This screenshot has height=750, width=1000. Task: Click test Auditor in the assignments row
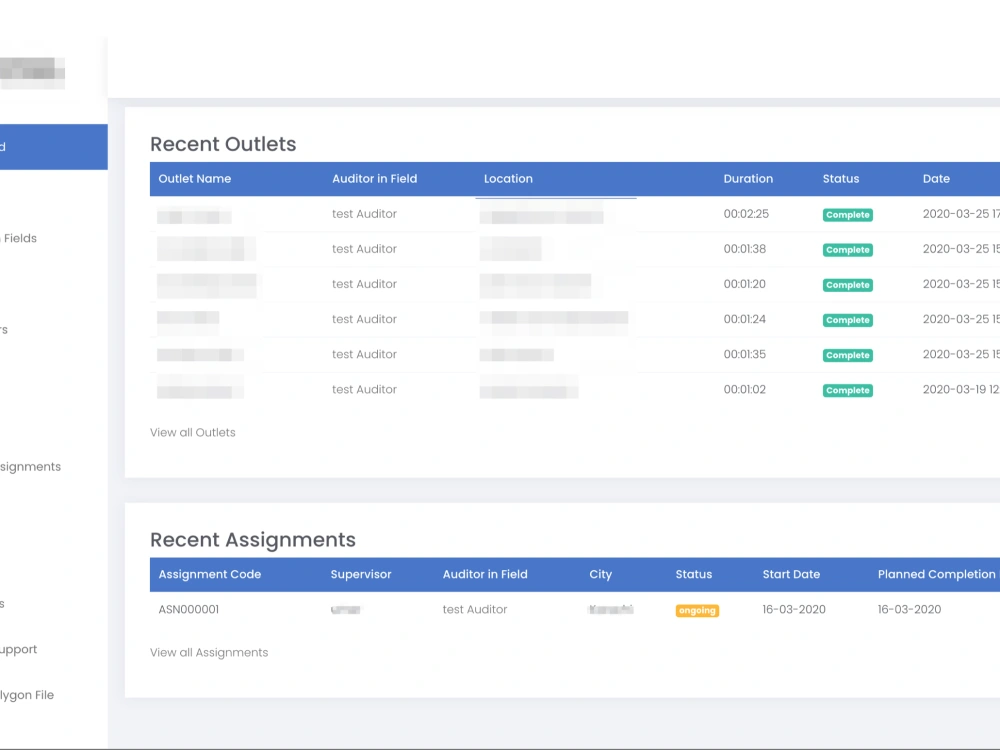click(475, 609)
